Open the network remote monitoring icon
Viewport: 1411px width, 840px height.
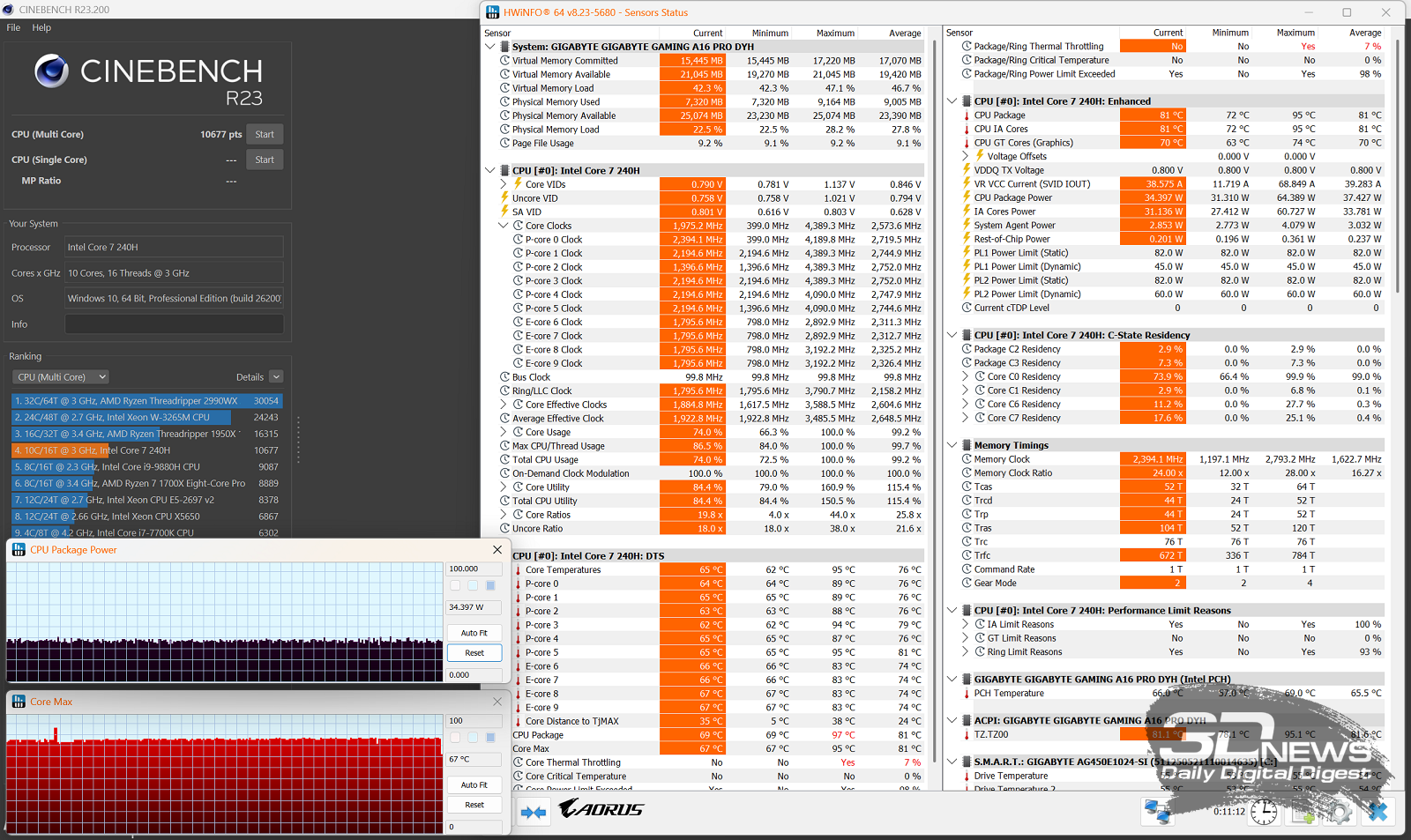(1157, 811)
